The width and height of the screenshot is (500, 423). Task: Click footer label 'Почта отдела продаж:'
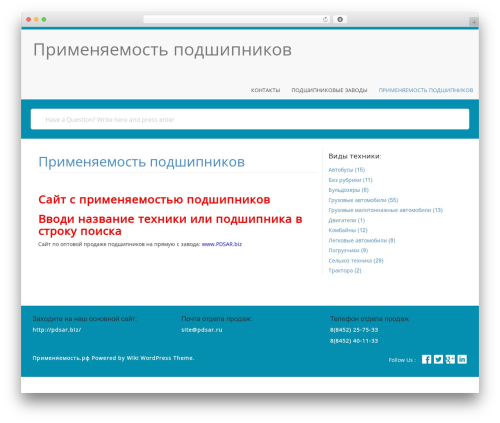(217, 319)
